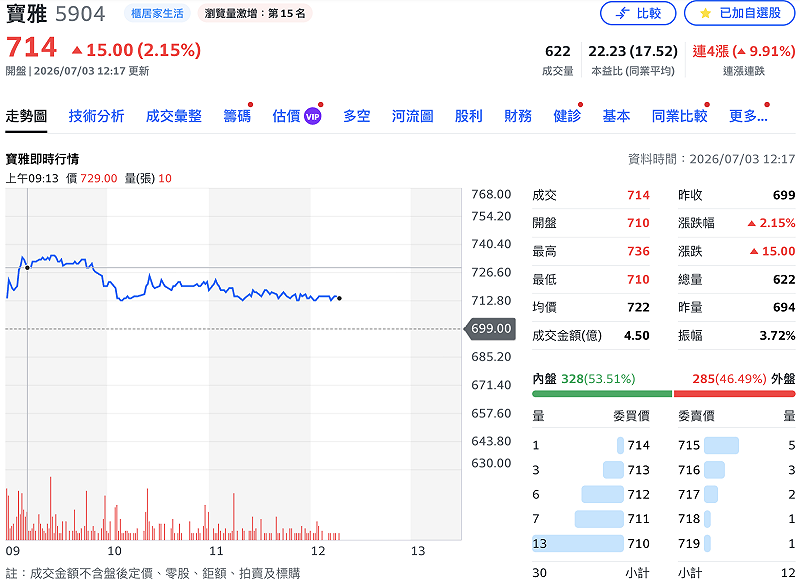Click the 昨收 699 value
This screenshot has width=800, height=581.
point(784,195)
